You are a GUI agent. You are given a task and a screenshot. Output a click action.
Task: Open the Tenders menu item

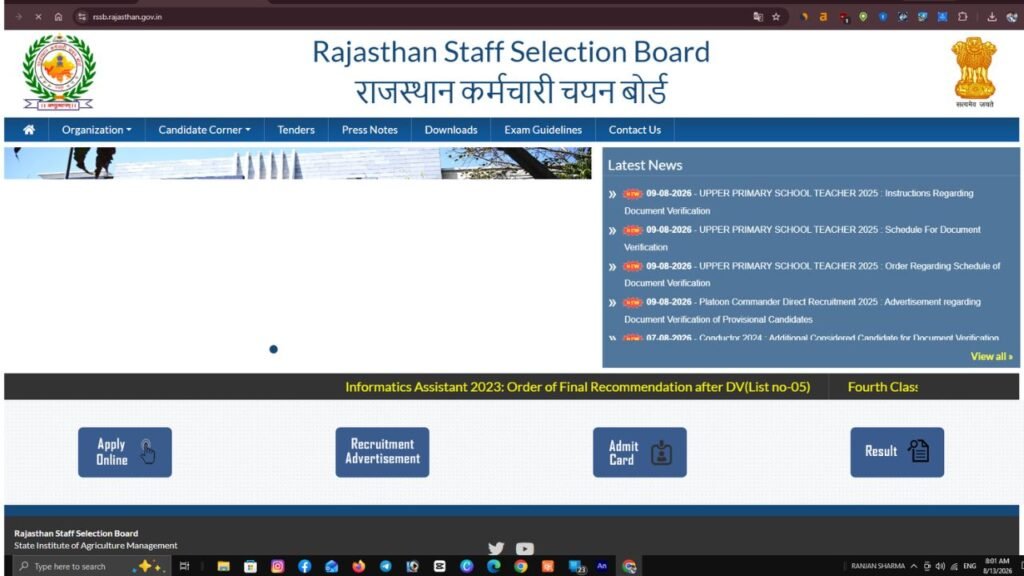[296, 129]
